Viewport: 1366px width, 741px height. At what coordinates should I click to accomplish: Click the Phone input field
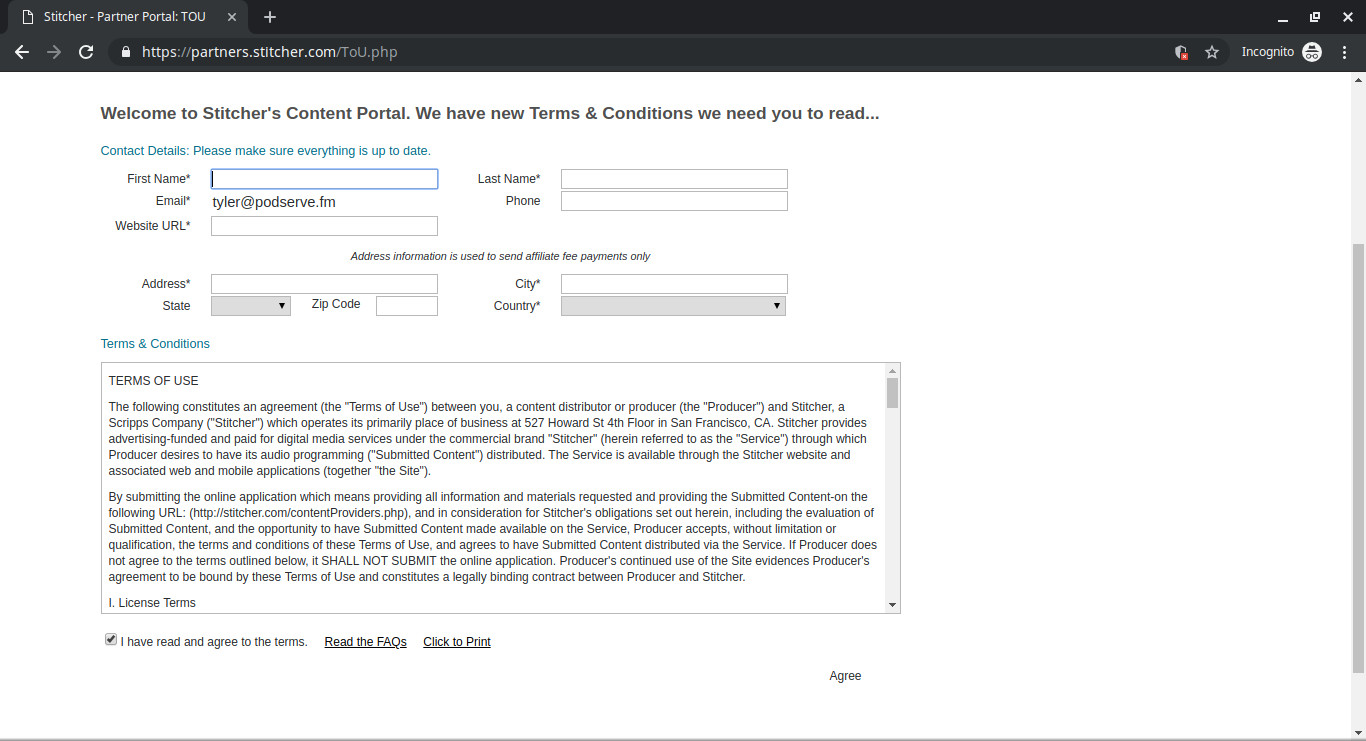click(674, 201)
